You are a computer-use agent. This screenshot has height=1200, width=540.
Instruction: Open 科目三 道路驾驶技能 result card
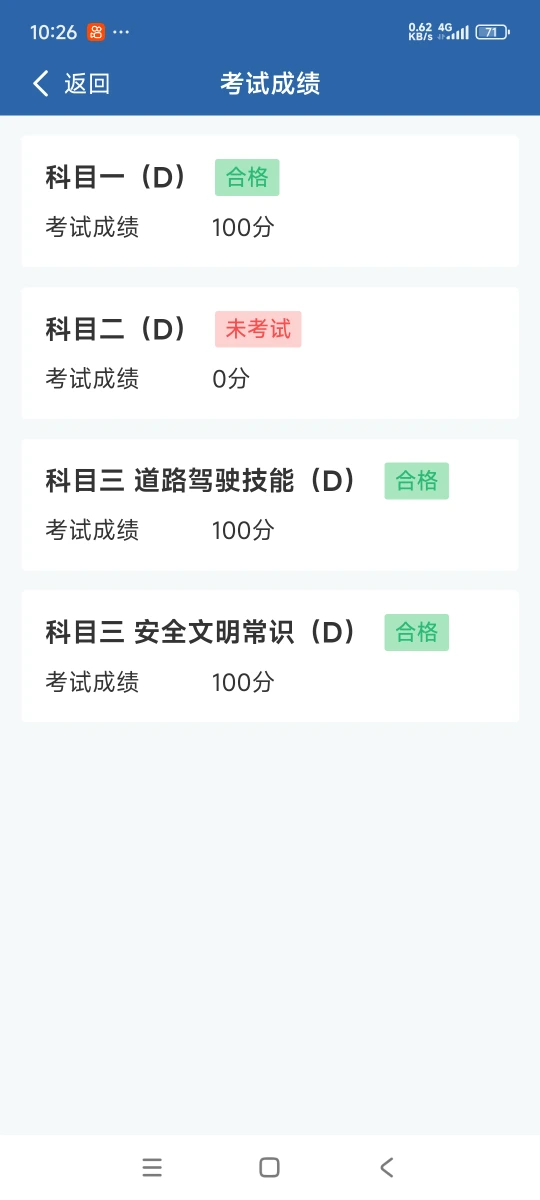pyautogui.click(x=270, y=505)
